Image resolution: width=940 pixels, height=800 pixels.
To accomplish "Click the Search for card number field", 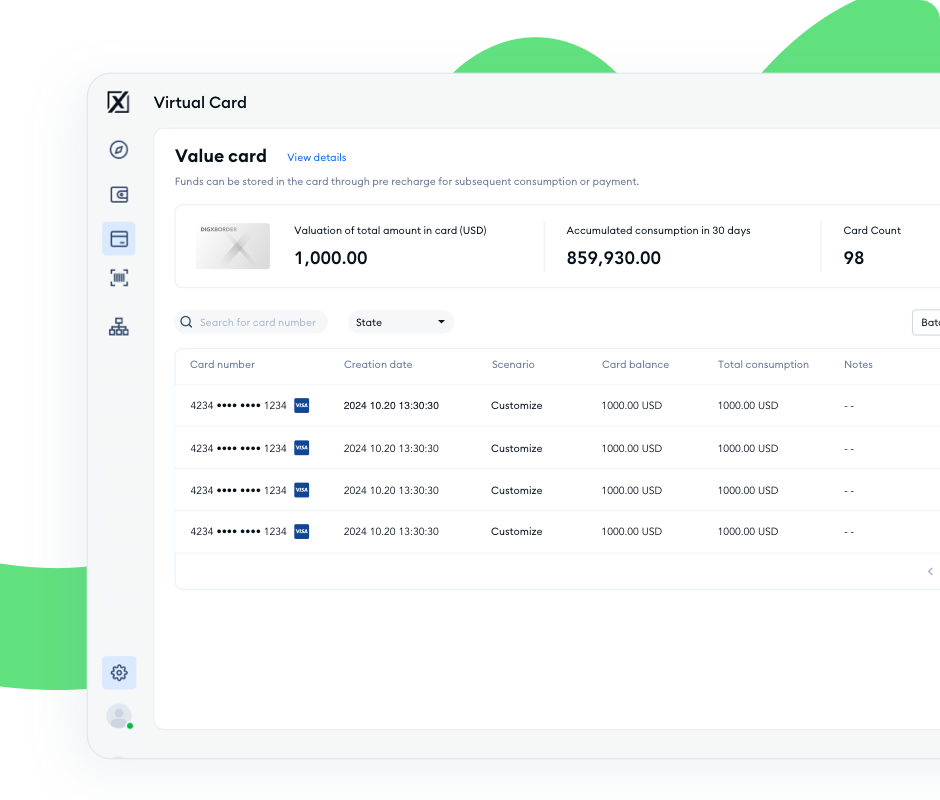I will 257,322.
